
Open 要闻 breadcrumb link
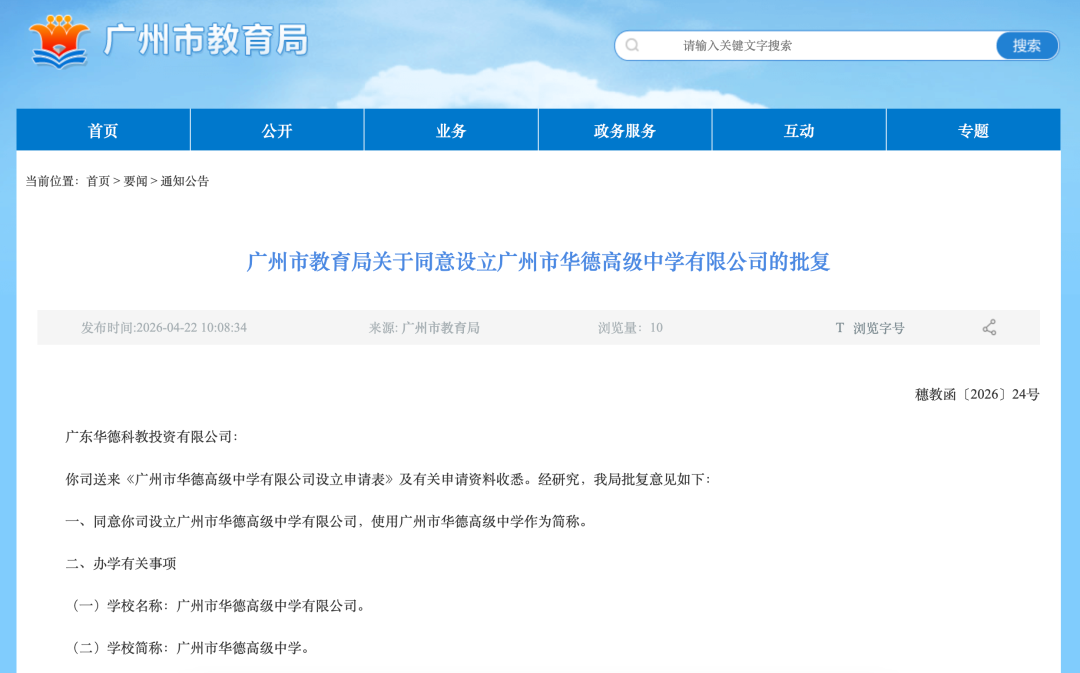coord(135,181)
